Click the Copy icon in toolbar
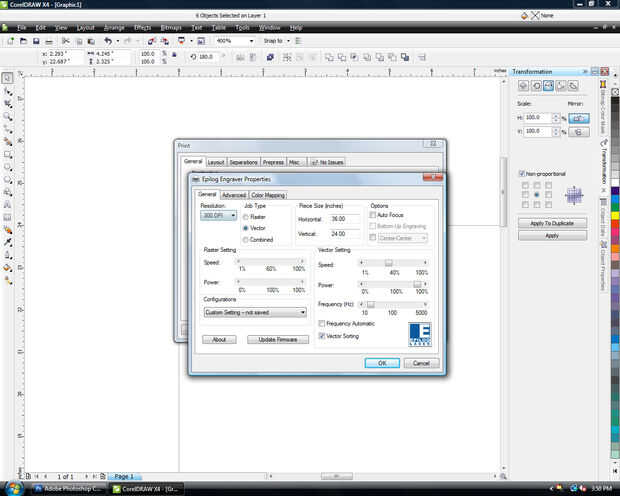The width and height of the screenshot is (620, 496). point(79,41)
